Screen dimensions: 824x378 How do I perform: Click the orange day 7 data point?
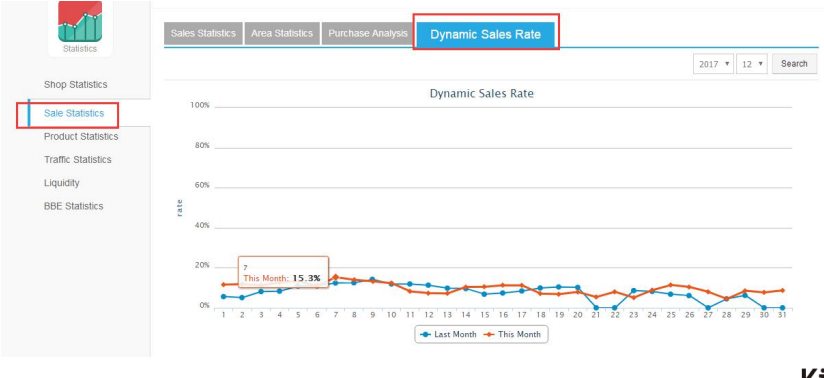click(335, 277)
